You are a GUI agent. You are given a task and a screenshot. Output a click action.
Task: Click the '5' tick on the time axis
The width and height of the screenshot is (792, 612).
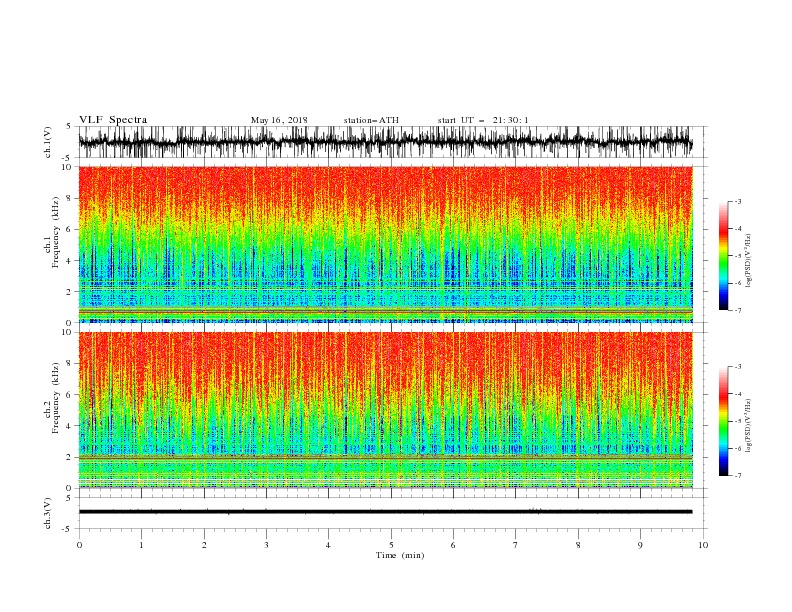coord(391,545)
